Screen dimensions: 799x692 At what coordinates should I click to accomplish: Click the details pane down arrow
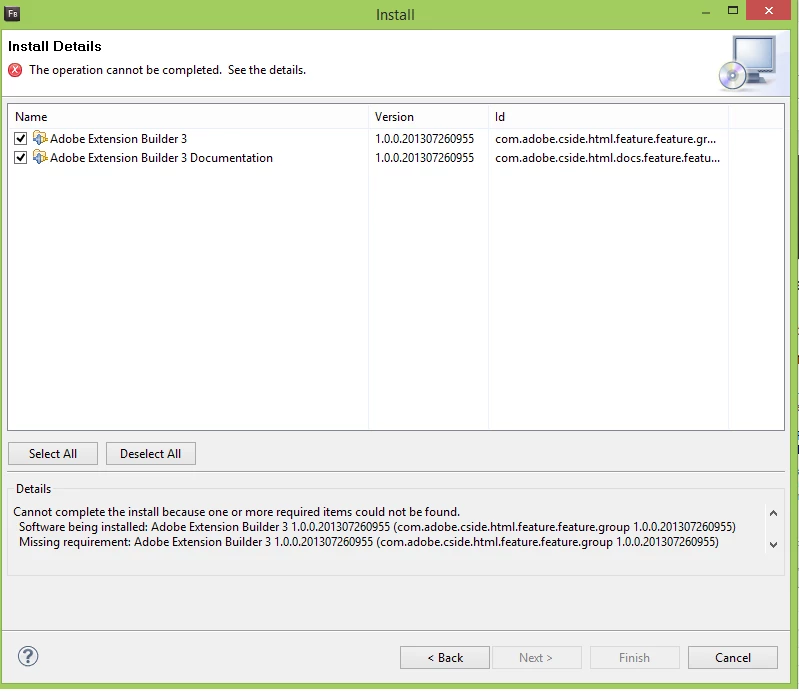(773, 544)
